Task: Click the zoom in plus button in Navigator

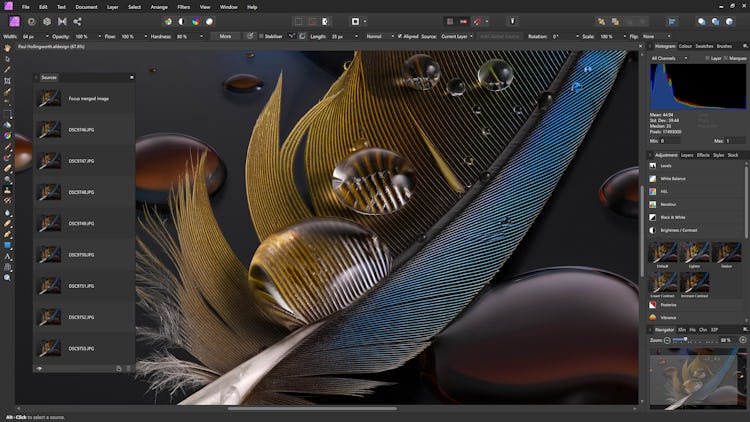Action: (742, 340)
